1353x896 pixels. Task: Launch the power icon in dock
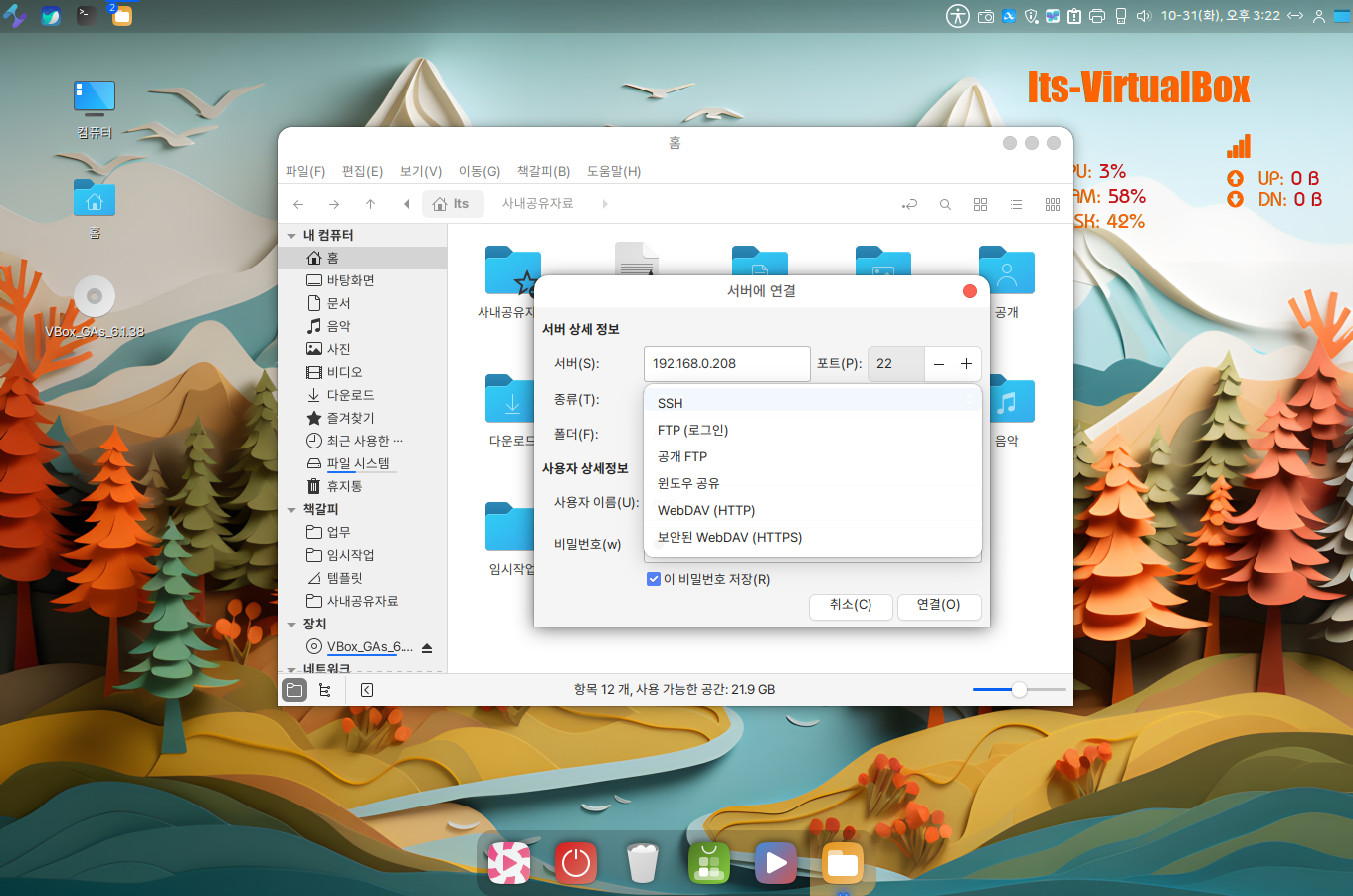[575, 863]
